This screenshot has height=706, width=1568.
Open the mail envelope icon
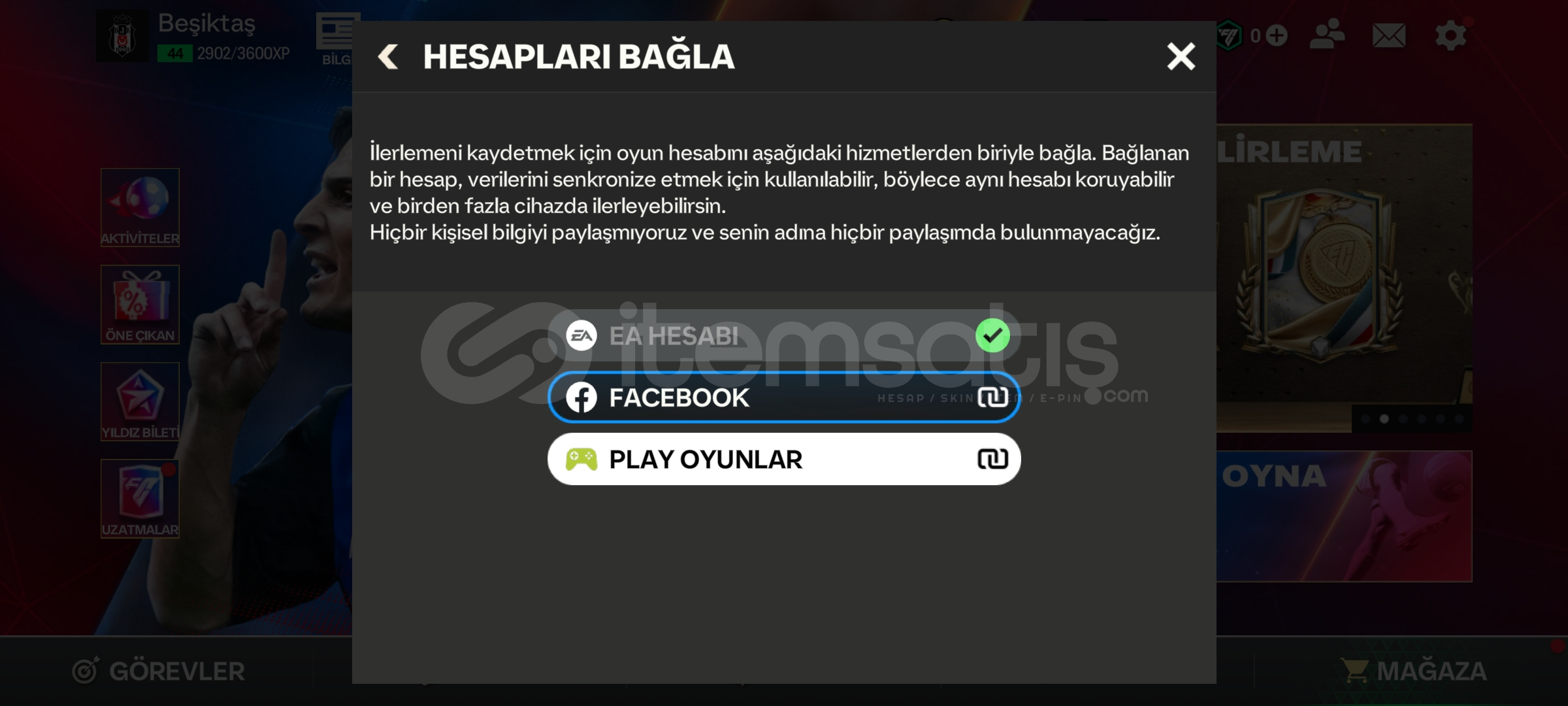point(1389,35)
